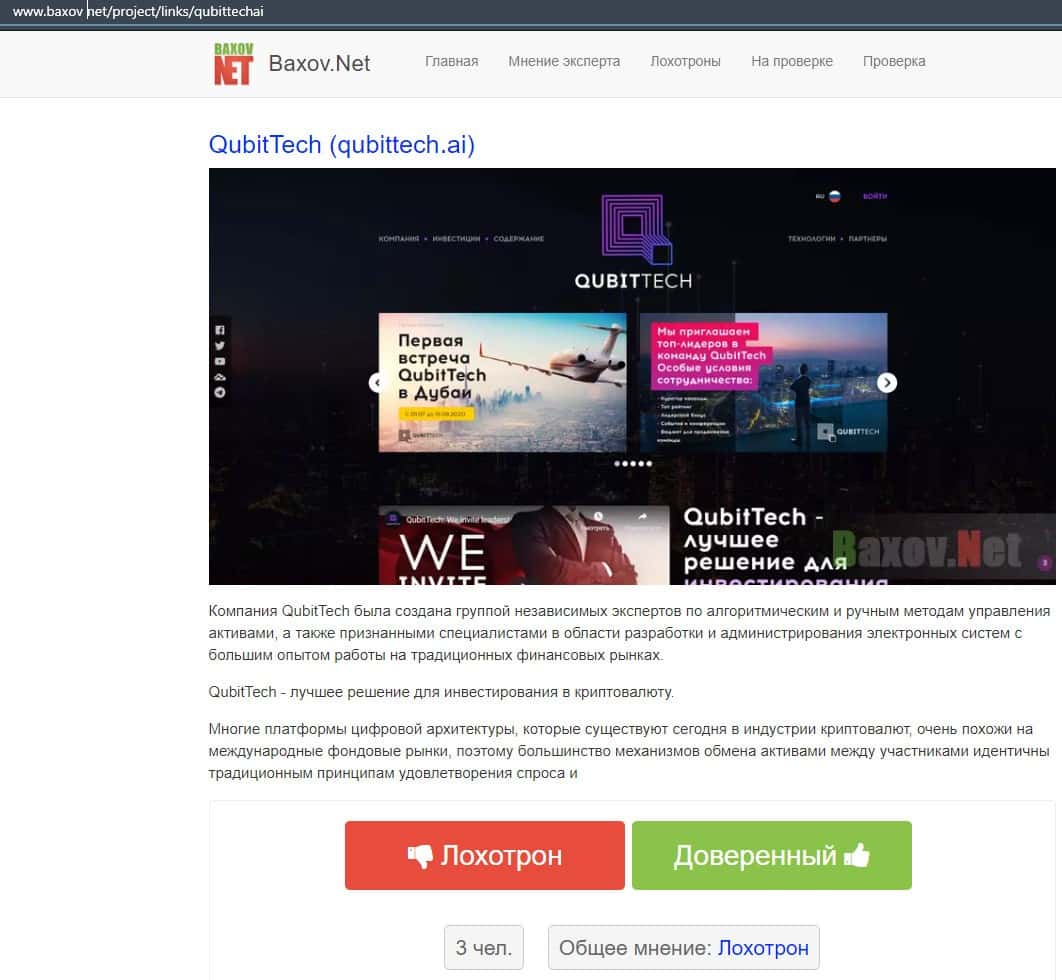The image size is (1062, 980).
Task: Select Проверка in the top navigation
Action: click(894, 61)
